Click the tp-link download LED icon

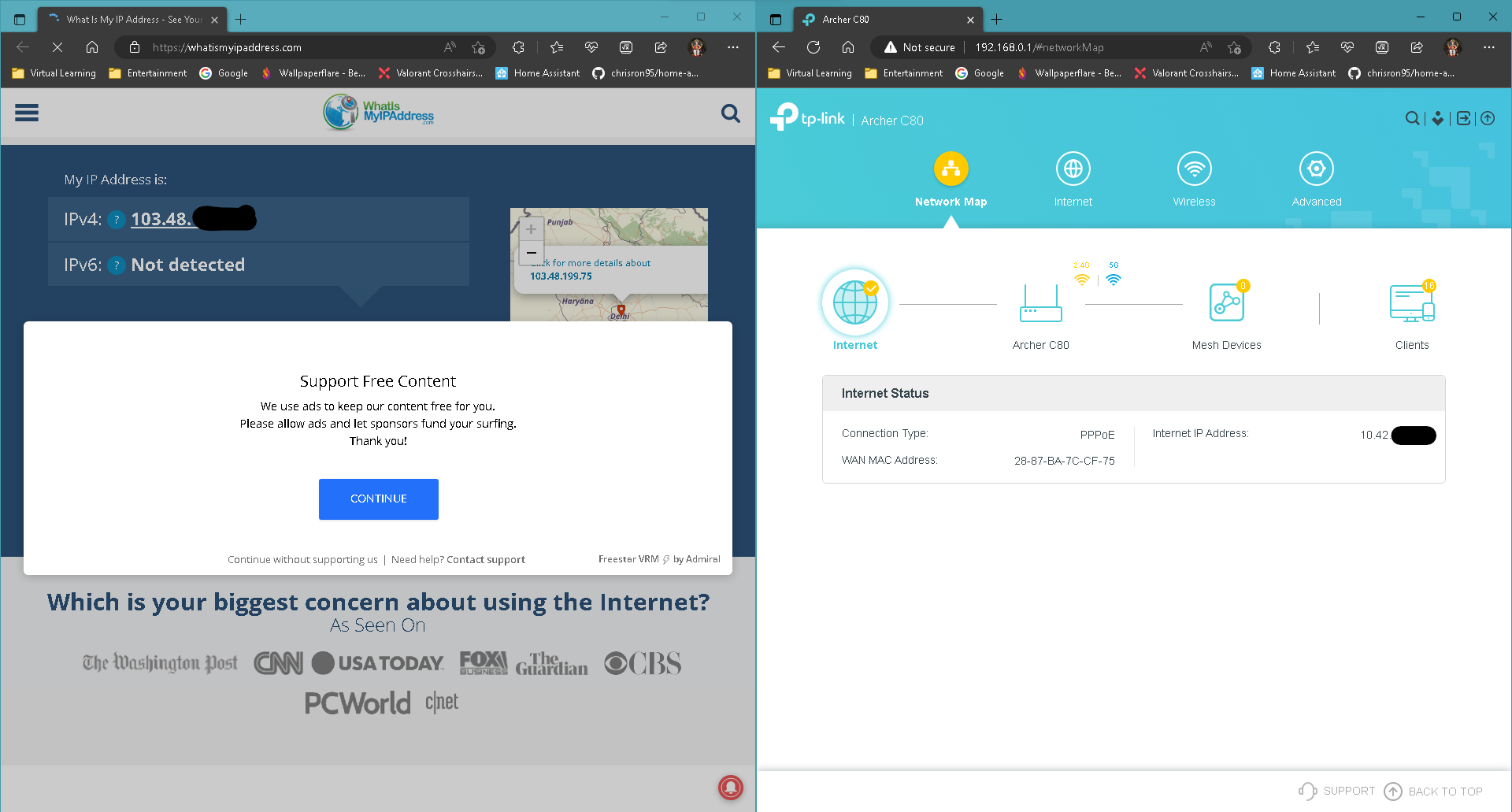pyautogui.click(x=1438, y=118)
